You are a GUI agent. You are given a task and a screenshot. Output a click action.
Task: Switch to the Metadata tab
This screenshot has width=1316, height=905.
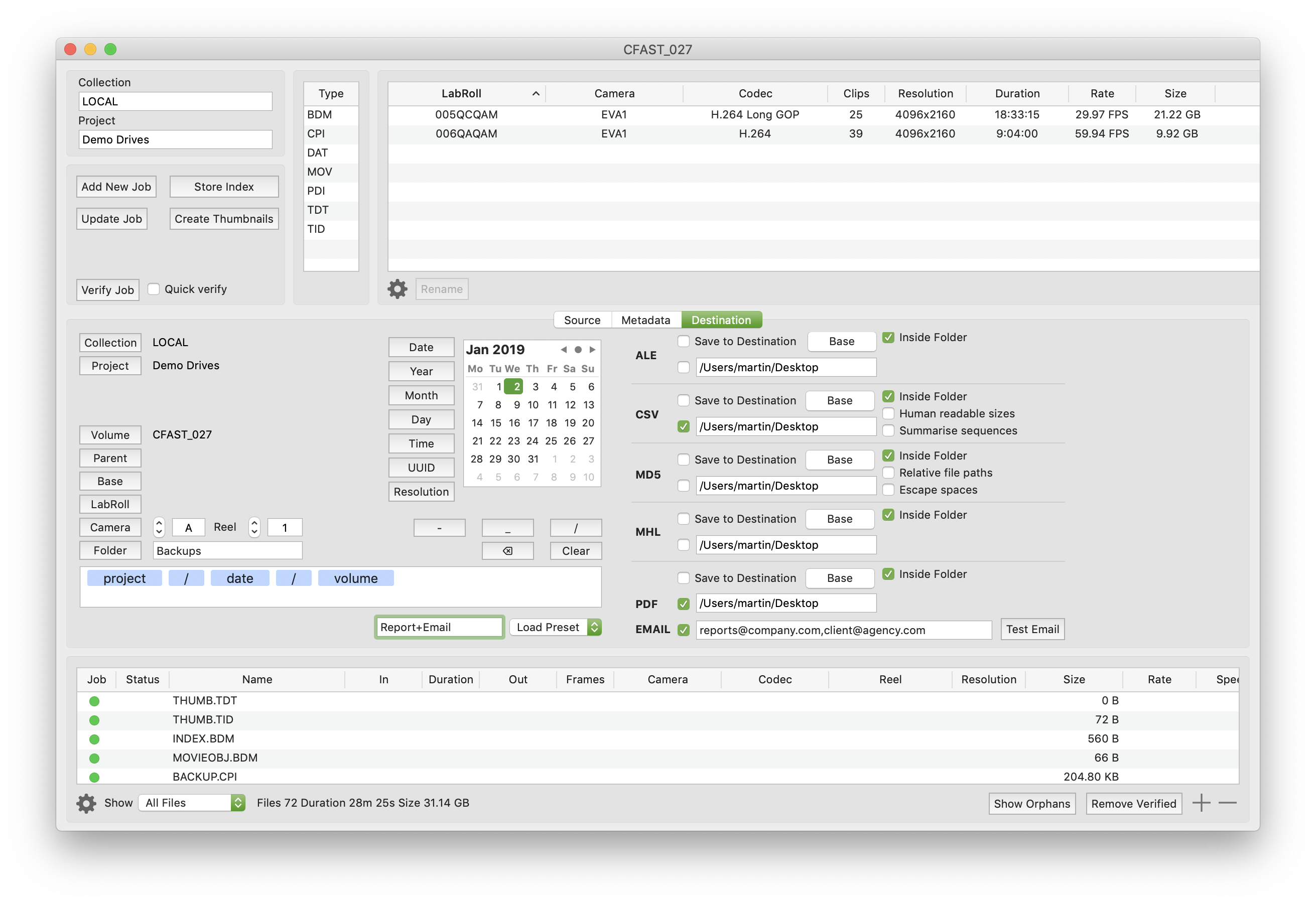click(x=645, y=321)
